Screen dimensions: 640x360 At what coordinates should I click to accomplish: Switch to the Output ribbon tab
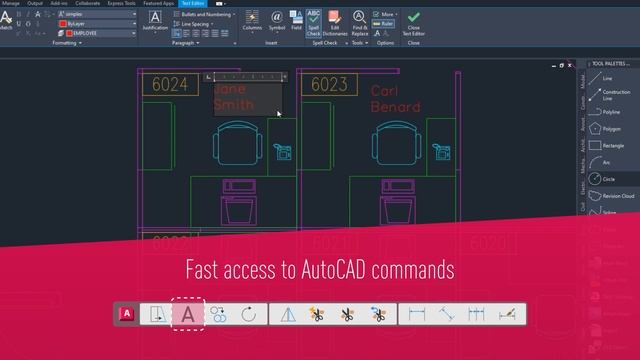(35, 3)
